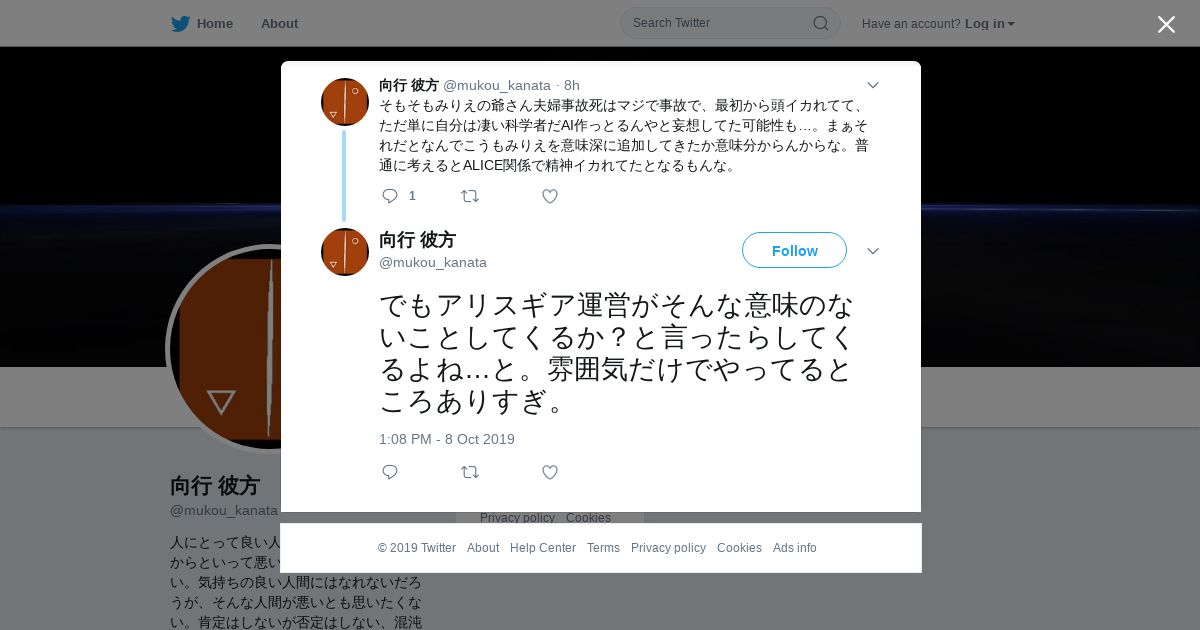Expand the chevron menu next to Follow

click(x=872, y=251)
